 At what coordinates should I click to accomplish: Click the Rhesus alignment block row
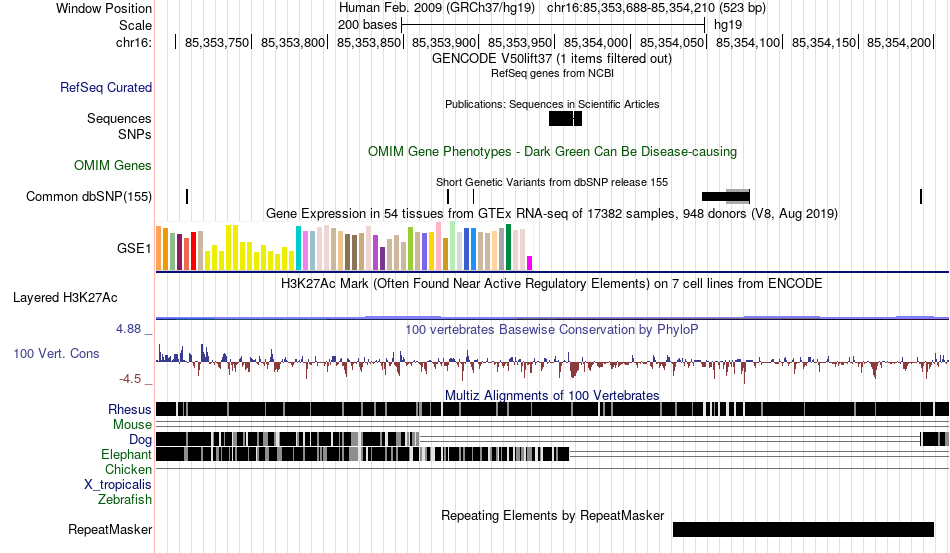pyautogui.click(x=552, y=409)
